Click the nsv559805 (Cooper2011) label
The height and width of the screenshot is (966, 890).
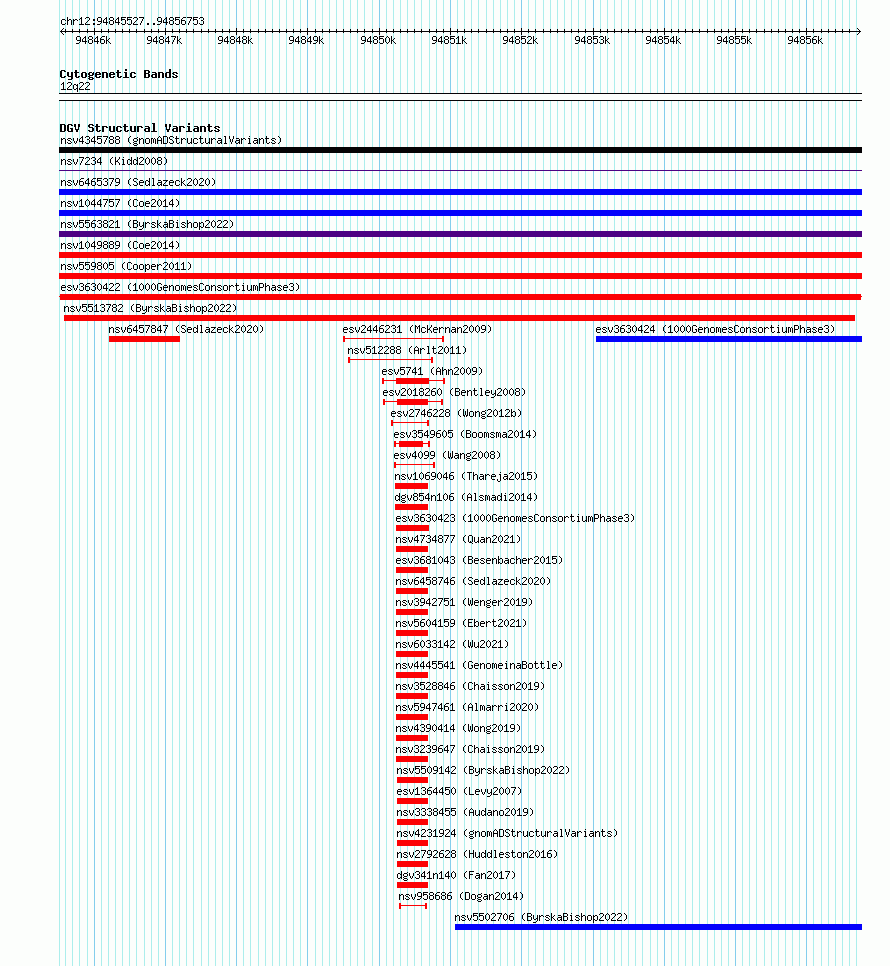[126, 266]
